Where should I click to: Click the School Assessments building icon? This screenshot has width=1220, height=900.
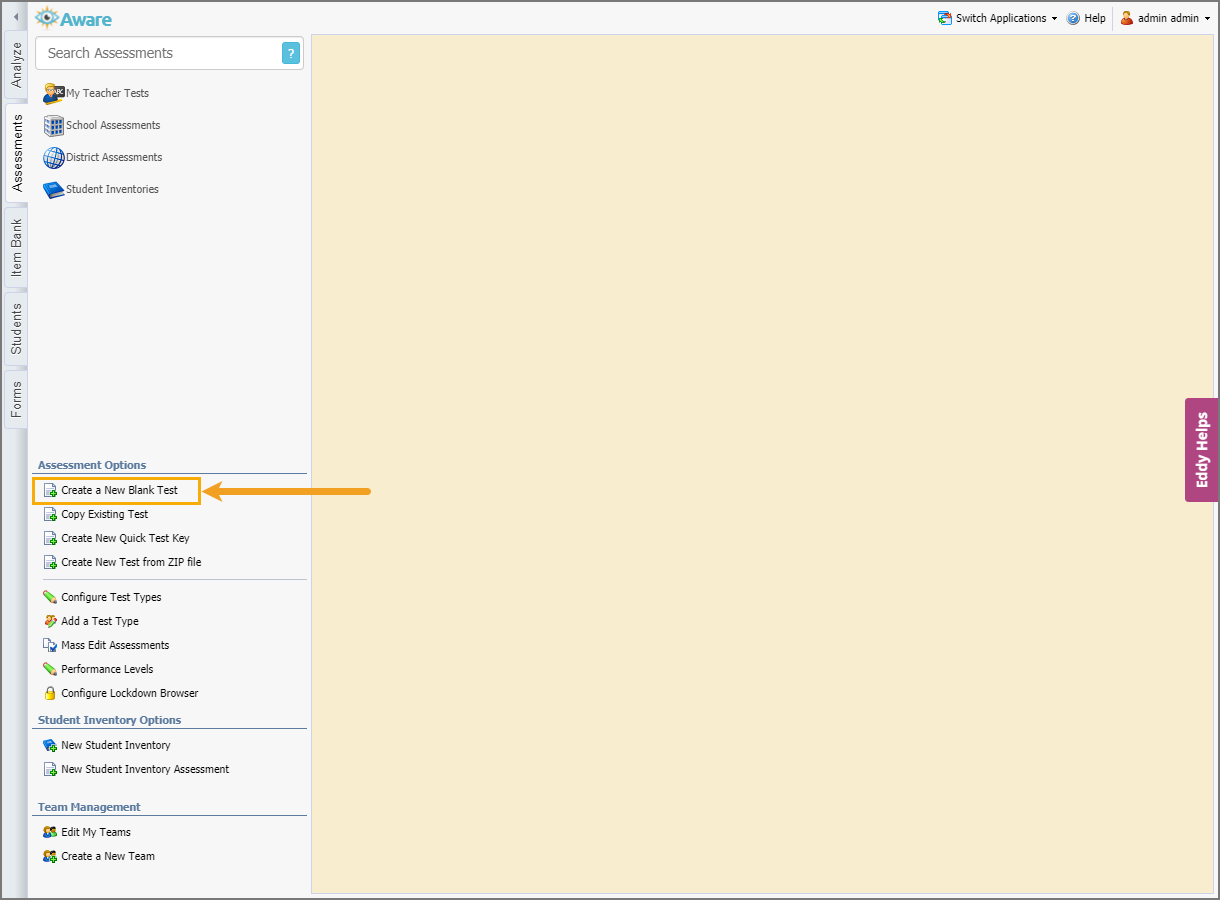54,125
